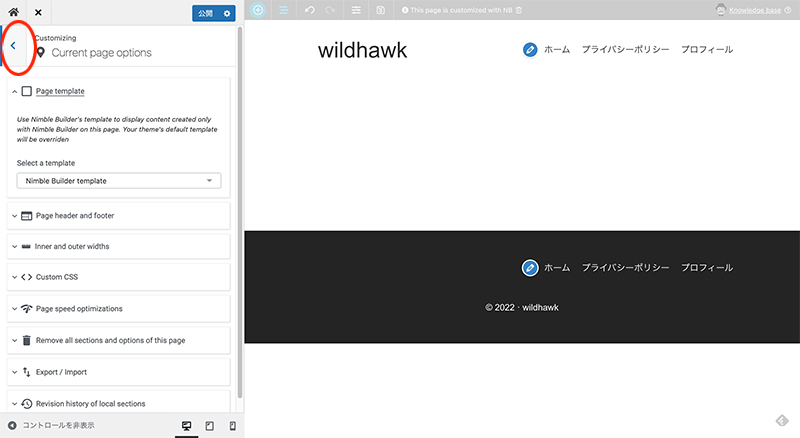Click the 公開 publish button
Screen dimensions: 800x438
205,13
